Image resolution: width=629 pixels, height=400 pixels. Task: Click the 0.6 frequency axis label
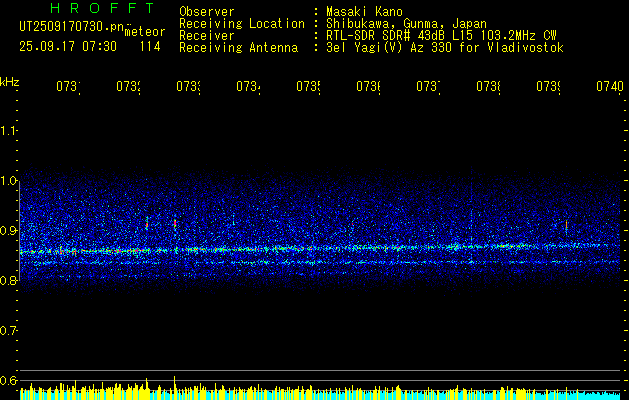point(8,380)
